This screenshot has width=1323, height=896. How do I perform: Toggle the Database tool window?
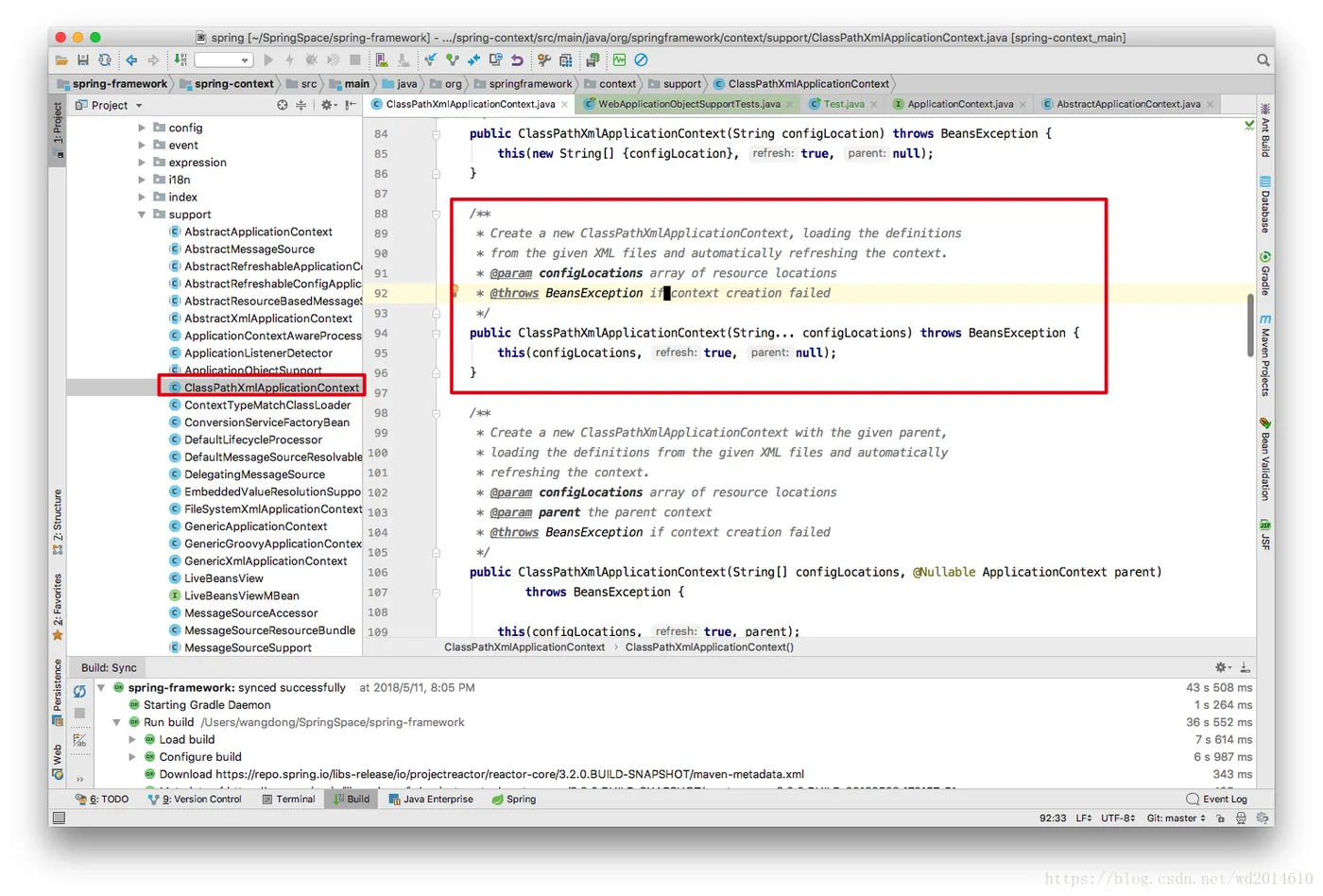1265,204
